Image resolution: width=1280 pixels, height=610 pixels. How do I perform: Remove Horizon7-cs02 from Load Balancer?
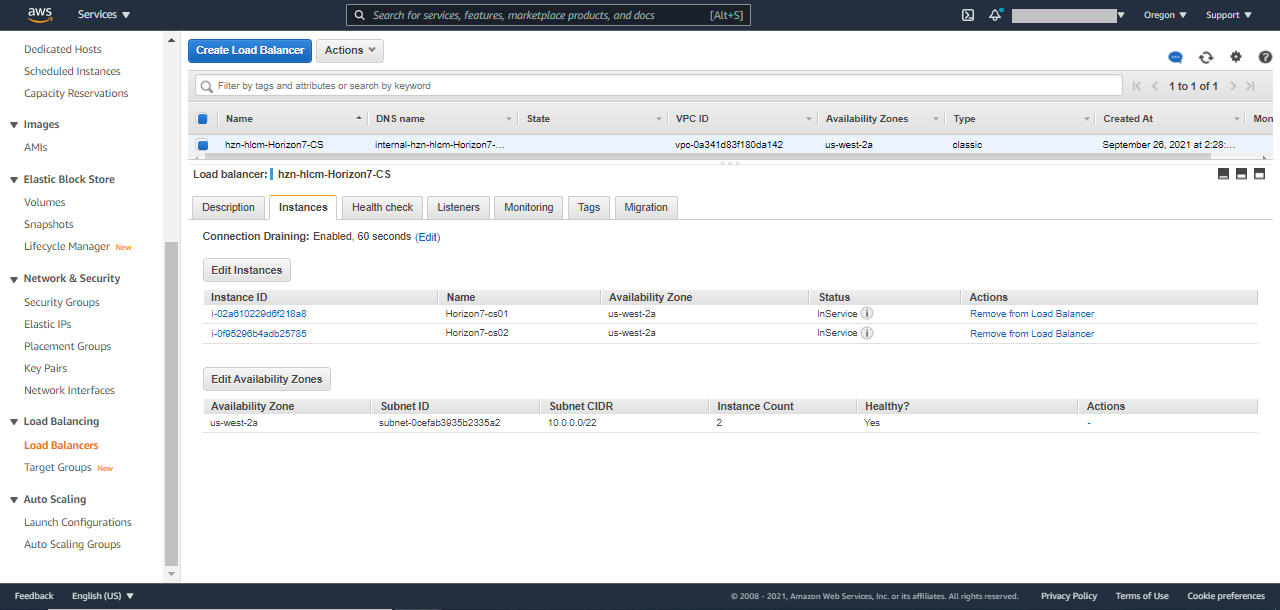click(1031, 333)
